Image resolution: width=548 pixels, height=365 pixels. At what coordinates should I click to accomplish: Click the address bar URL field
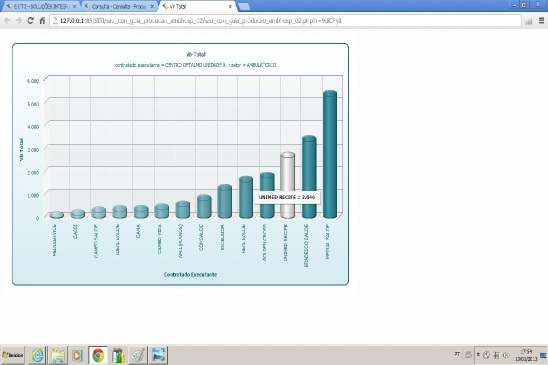(286, 21)
